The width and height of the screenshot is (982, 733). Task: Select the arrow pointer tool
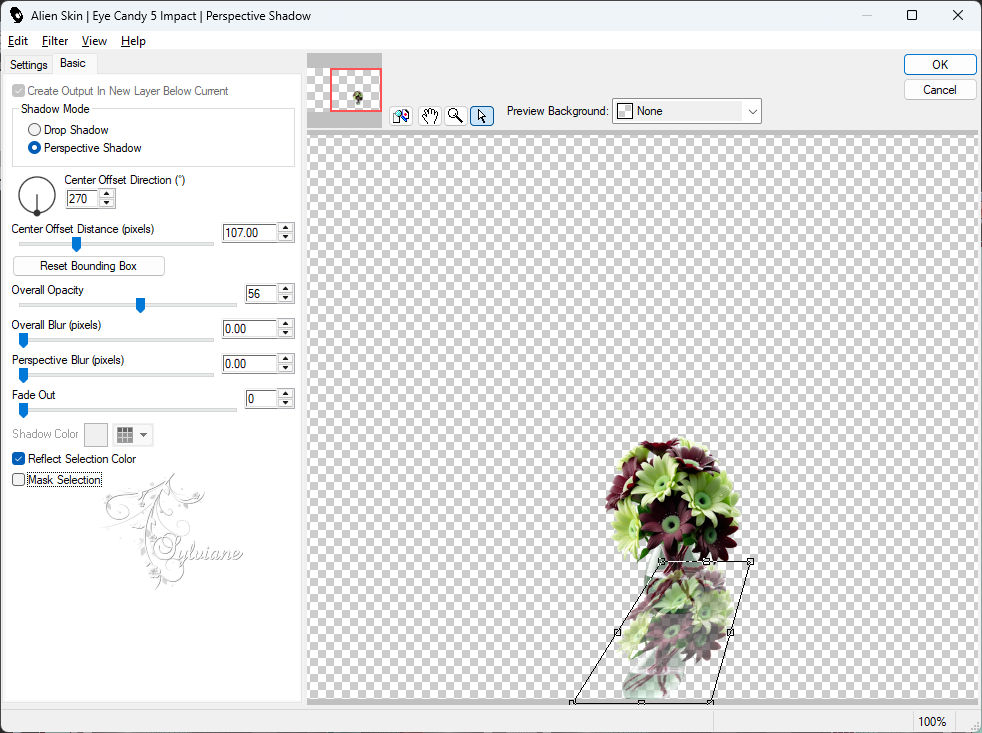482,116
